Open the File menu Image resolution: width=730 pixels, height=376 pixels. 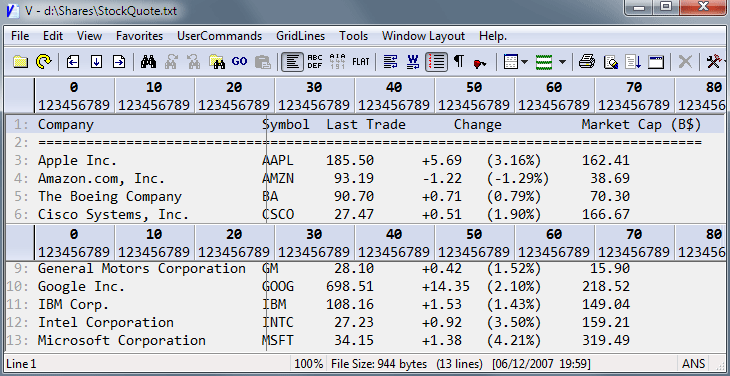[20, 36]
